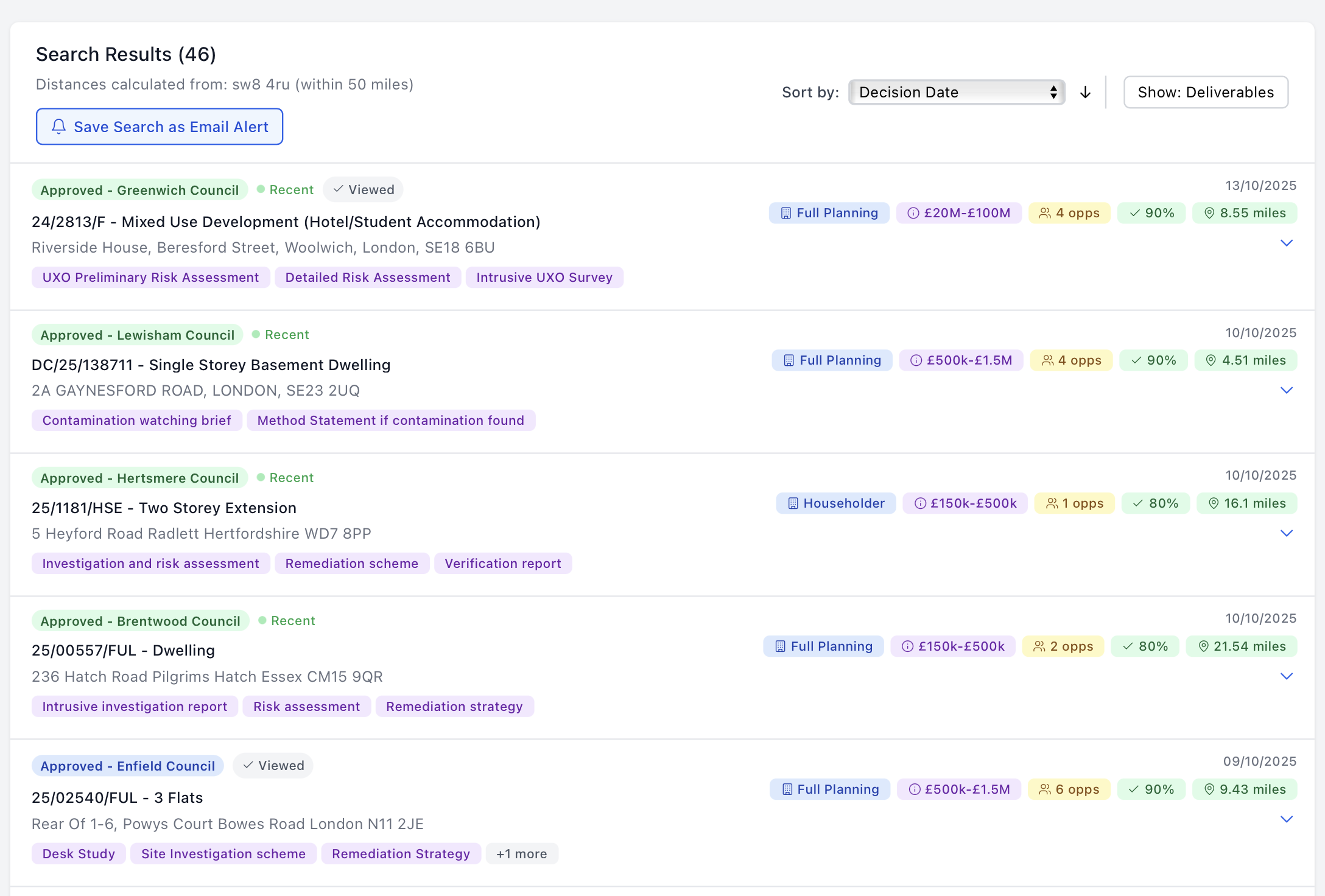Click the Desk Study tag
The image size is (1325, 896).
79,854
